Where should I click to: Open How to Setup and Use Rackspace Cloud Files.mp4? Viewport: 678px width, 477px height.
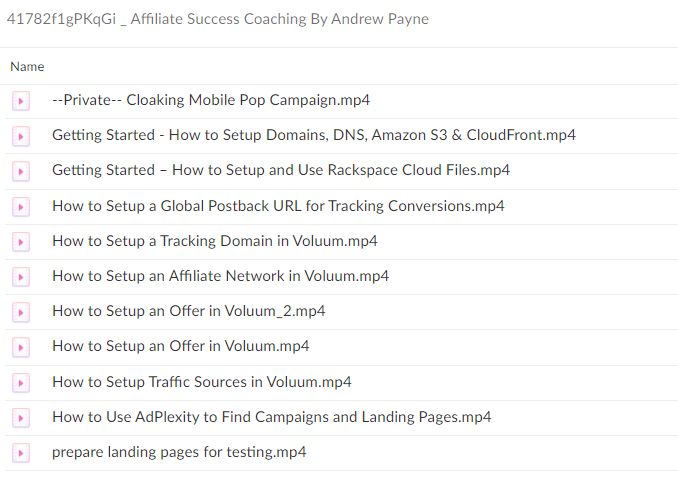pos(281,170)
